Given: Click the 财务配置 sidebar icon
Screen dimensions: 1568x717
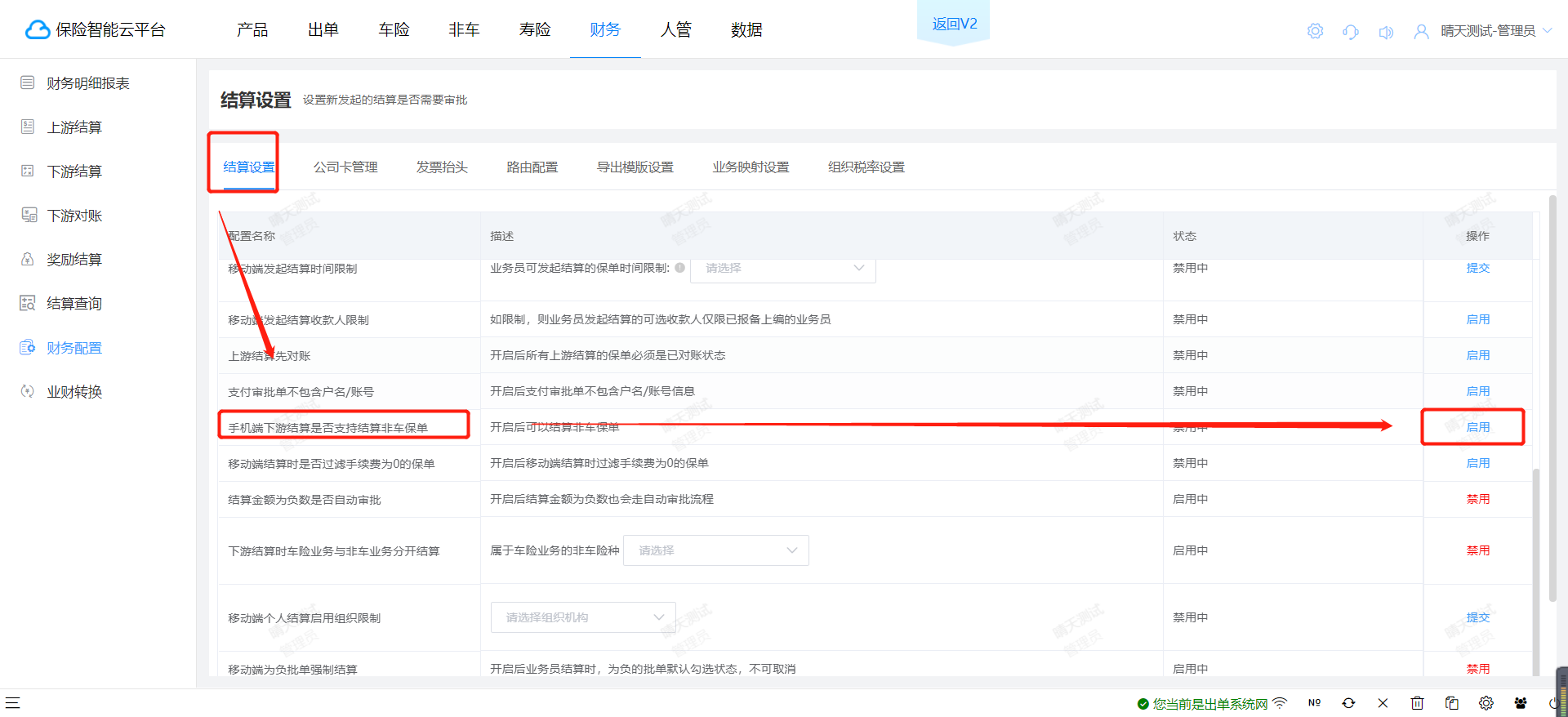Looking at the screenshot, I should tap(28, 347).
